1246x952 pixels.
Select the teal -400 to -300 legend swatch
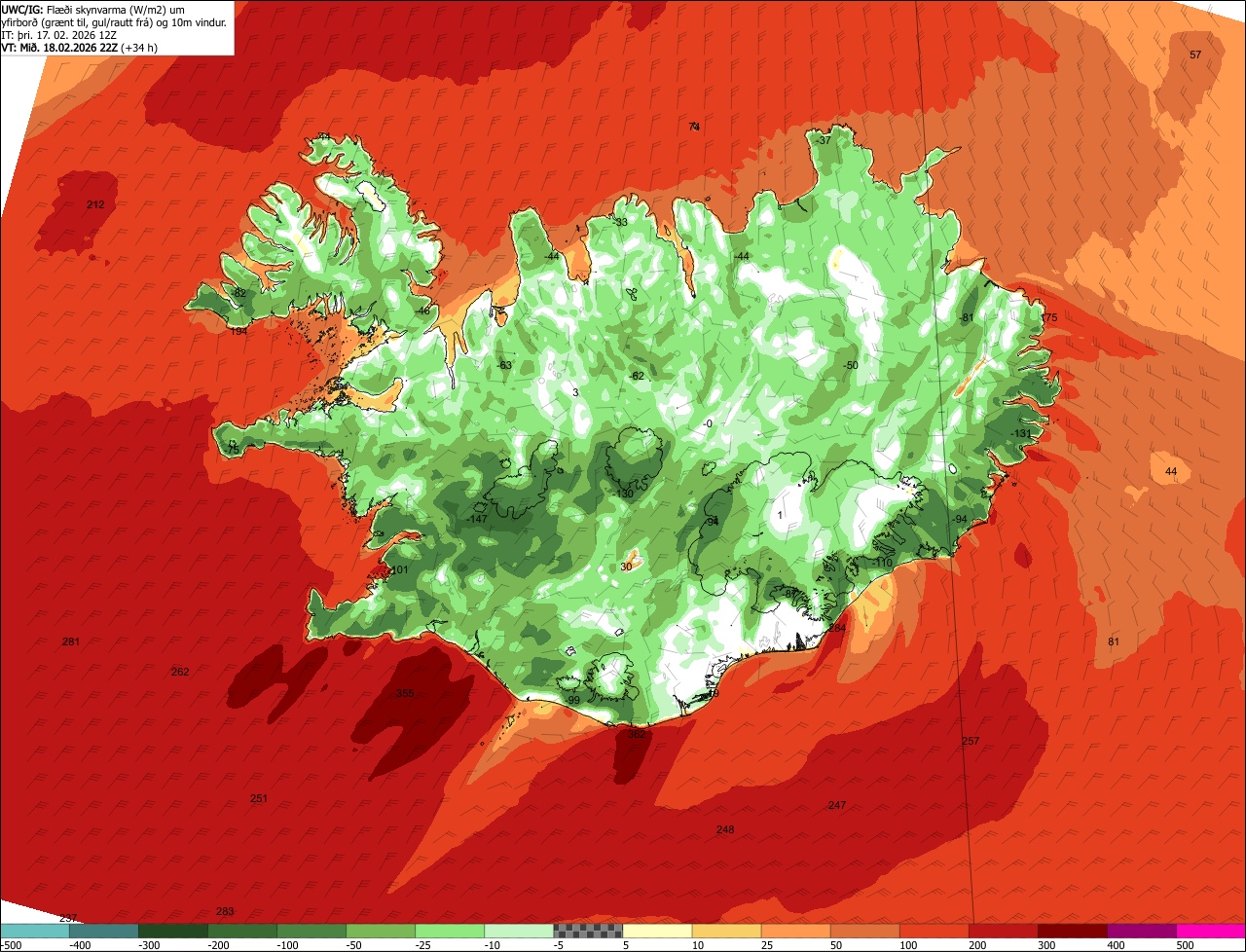pos(104,931)
